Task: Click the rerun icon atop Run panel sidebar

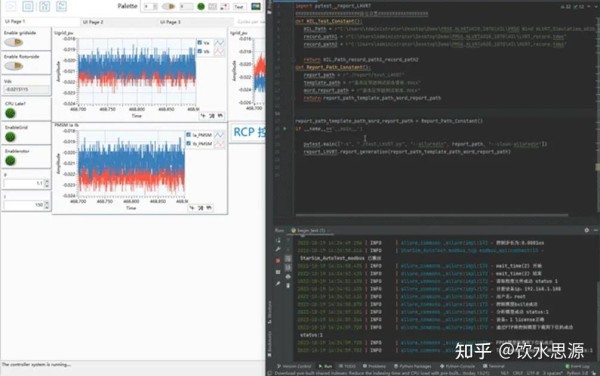Action: tap(278, 240)
